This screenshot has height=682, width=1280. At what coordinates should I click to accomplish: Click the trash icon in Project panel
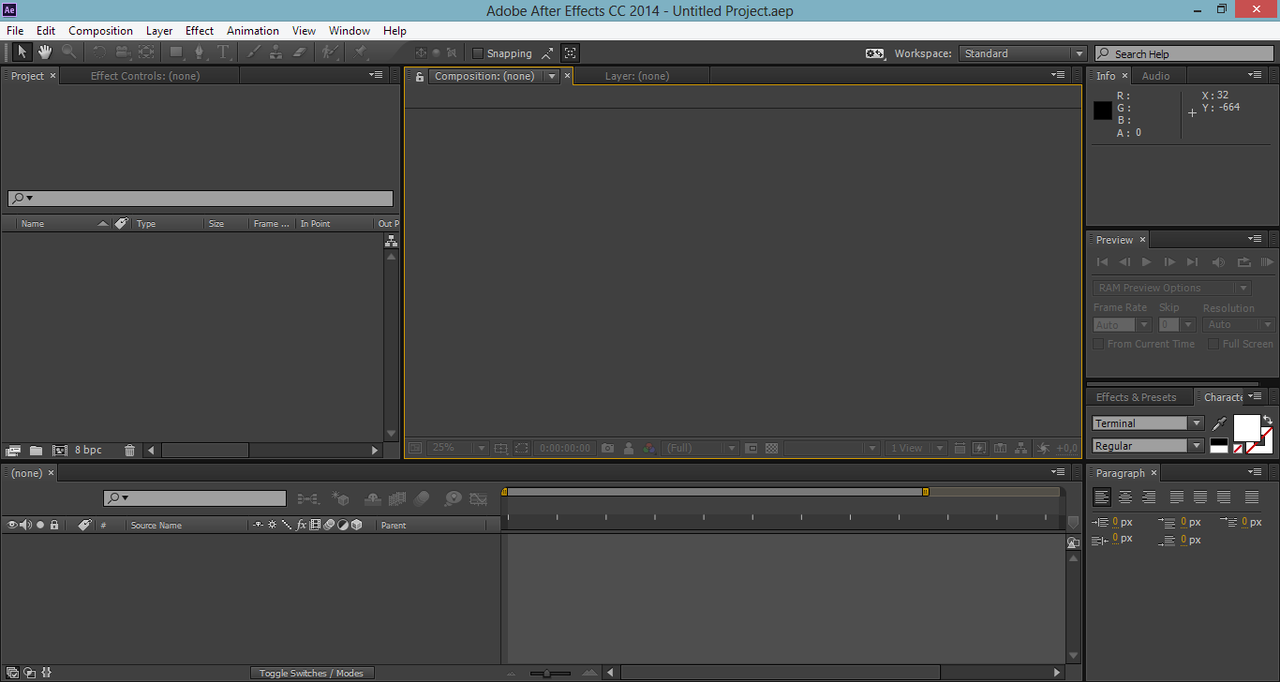coord(129,451)
